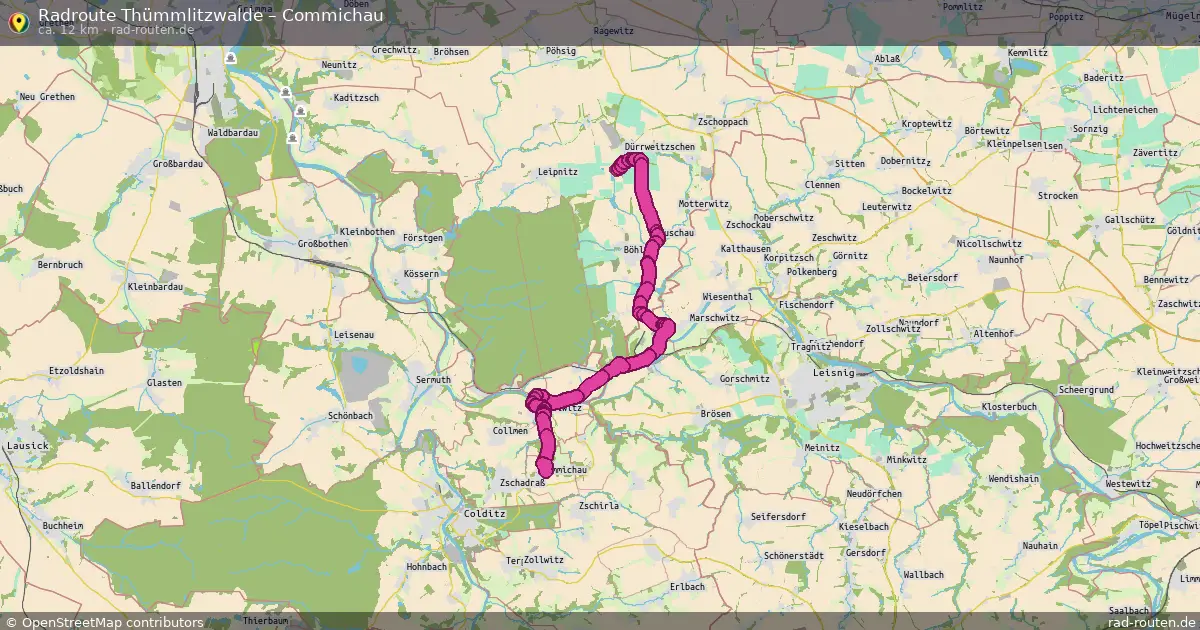Click the Gorschmitz place label
The width and height of the screenshot is (1200, 630).
coord(745,379)
